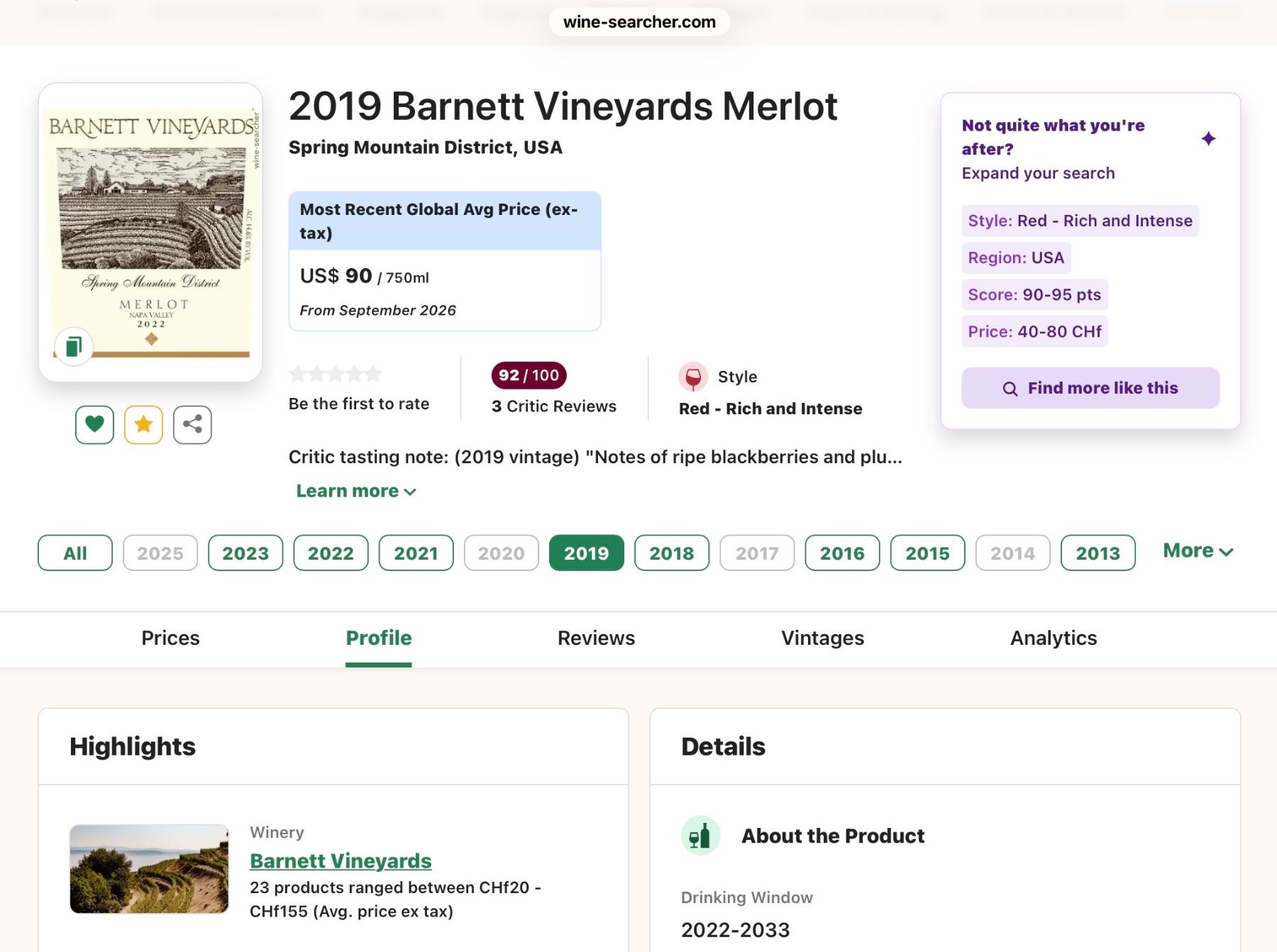Click the 2022-2033 drinking window value

[736, 929]
